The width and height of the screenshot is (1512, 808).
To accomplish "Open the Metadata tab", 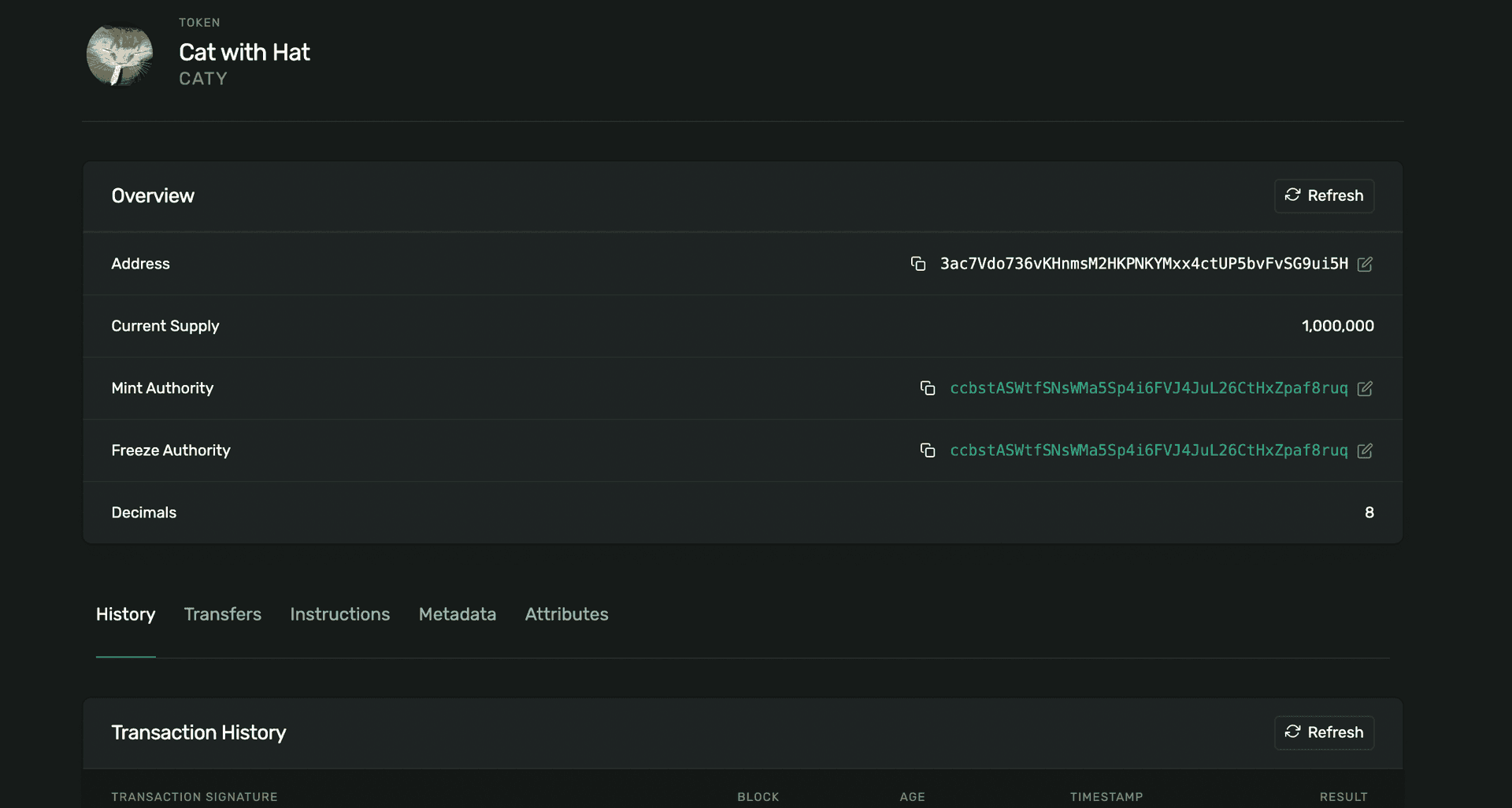I will (x=457, y=614).
